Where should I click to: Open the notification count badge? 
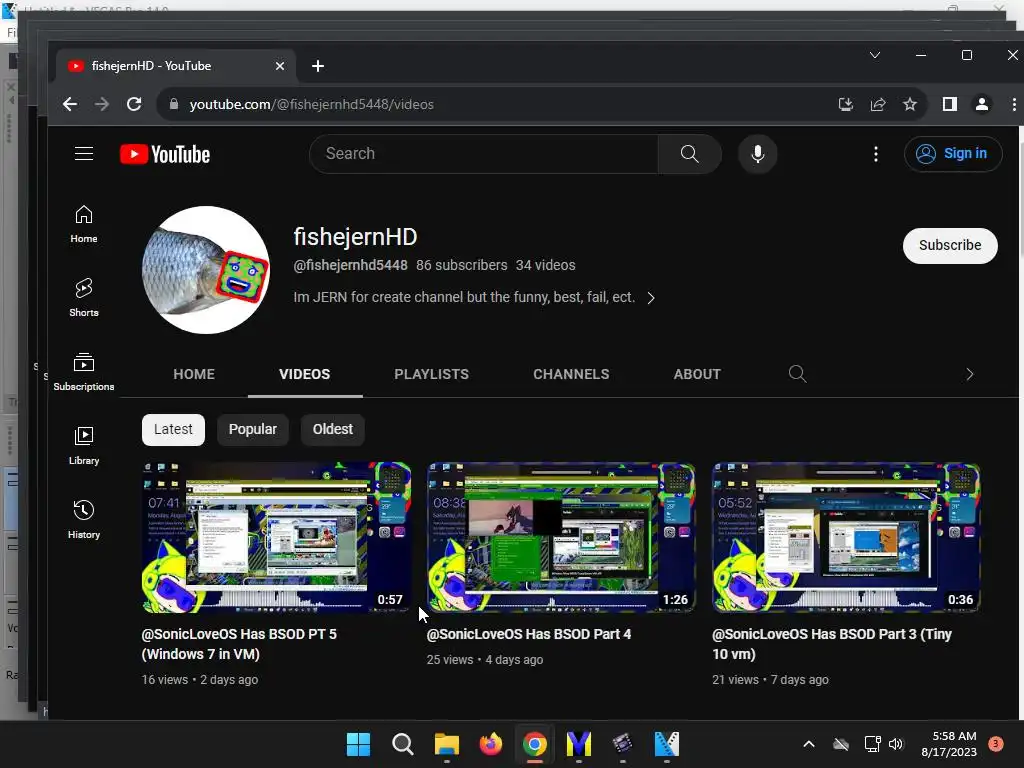(996, 744)
